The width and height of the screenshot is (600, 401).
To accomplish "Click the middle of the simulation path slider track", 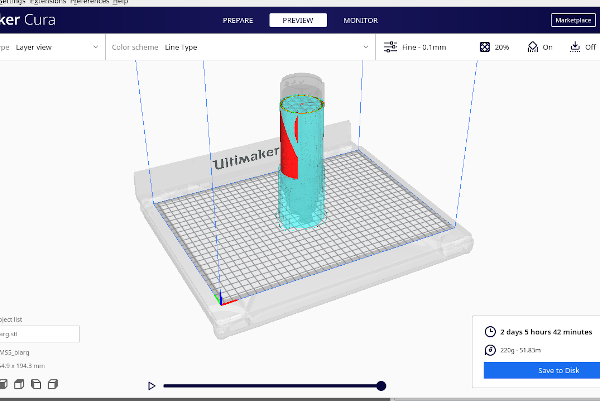I will (272, 386).
